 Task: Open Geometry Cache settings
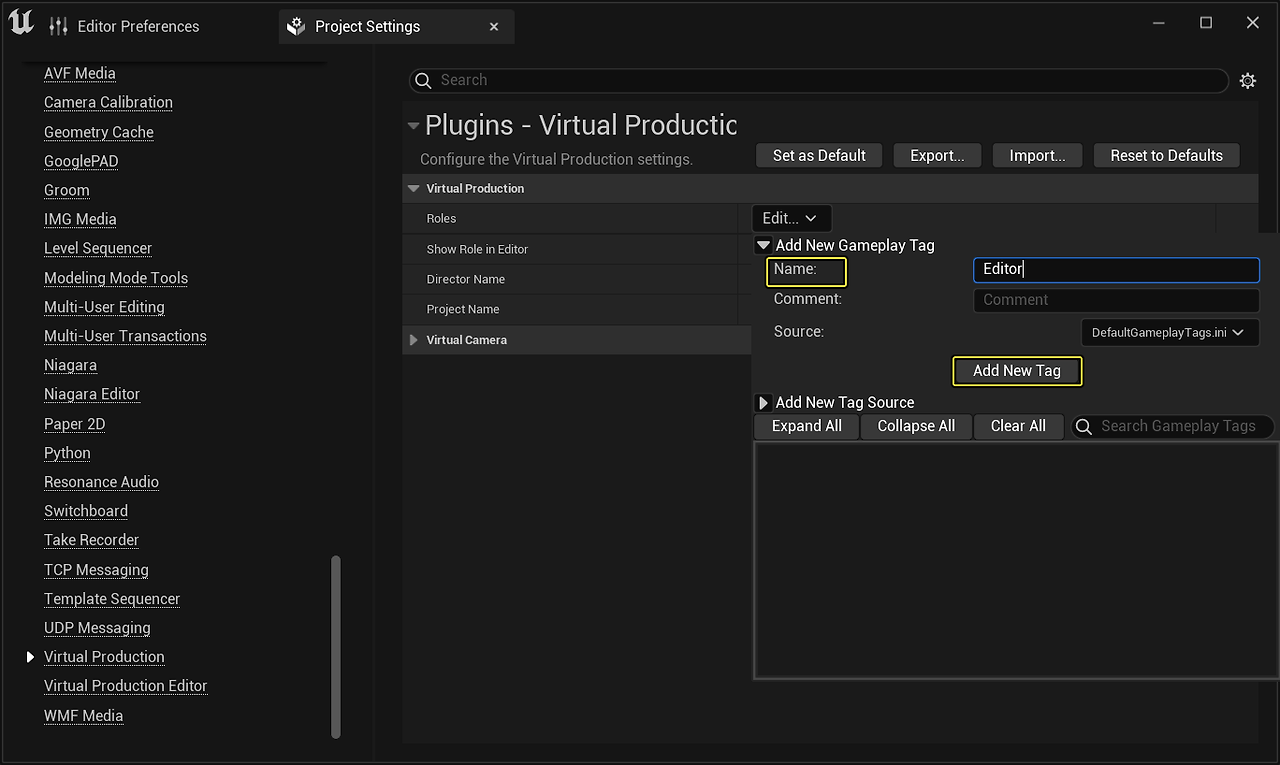[x=99, y=132]
